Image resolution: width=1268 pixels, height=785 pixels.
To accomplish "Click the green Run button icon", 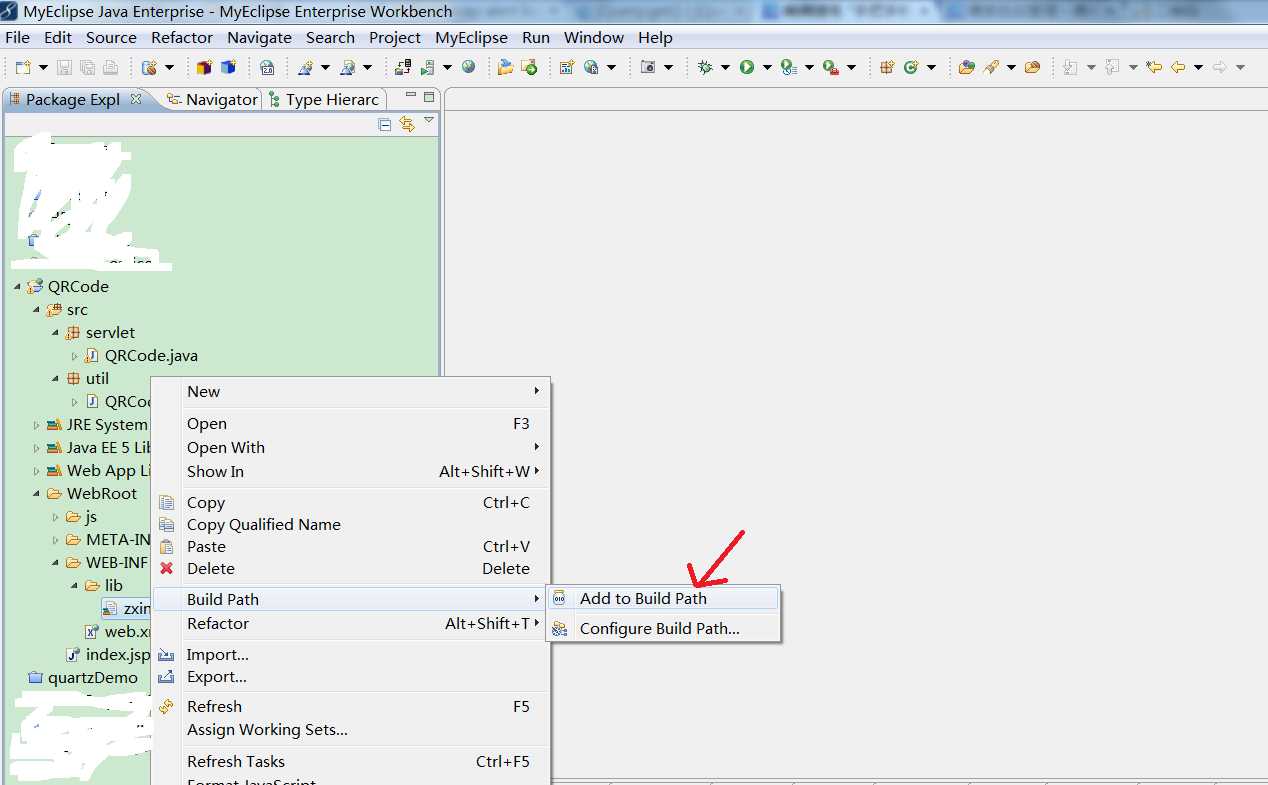I will pyautogui.click(x=746, y=67).
